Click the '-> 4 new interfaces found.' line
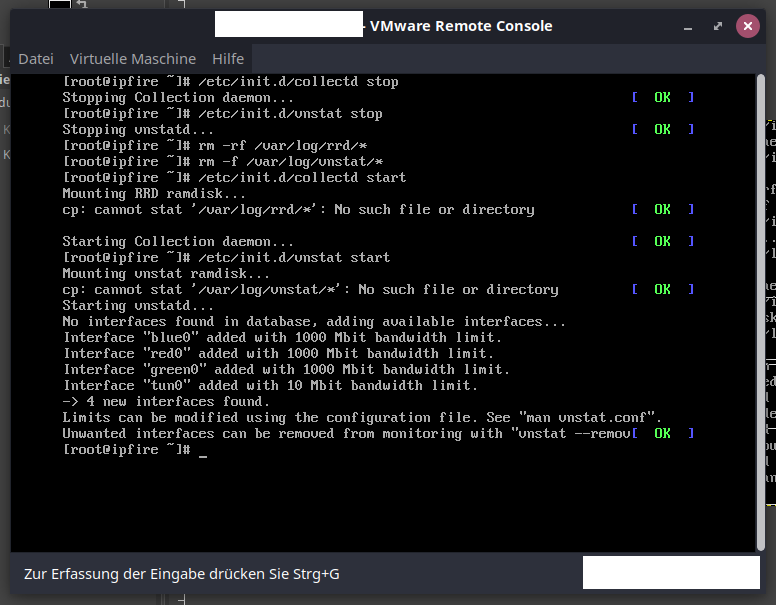Screen dimensions: 776x605 [x=166, y=402]
